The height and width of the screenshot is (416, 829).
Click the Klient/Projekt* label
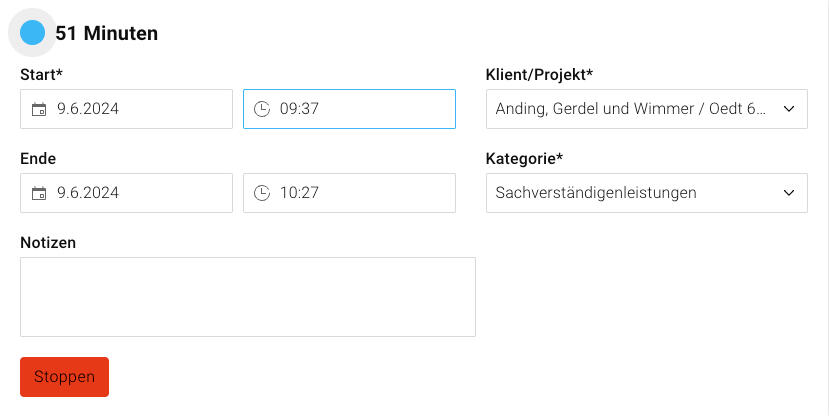[x=539, y=74]
